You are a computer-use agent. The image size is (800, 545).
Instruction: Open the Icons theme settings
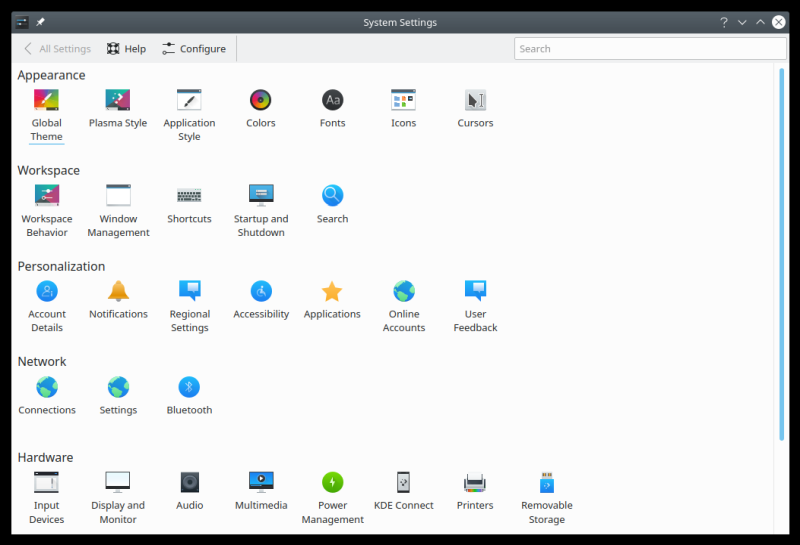(x=404, y=108)
